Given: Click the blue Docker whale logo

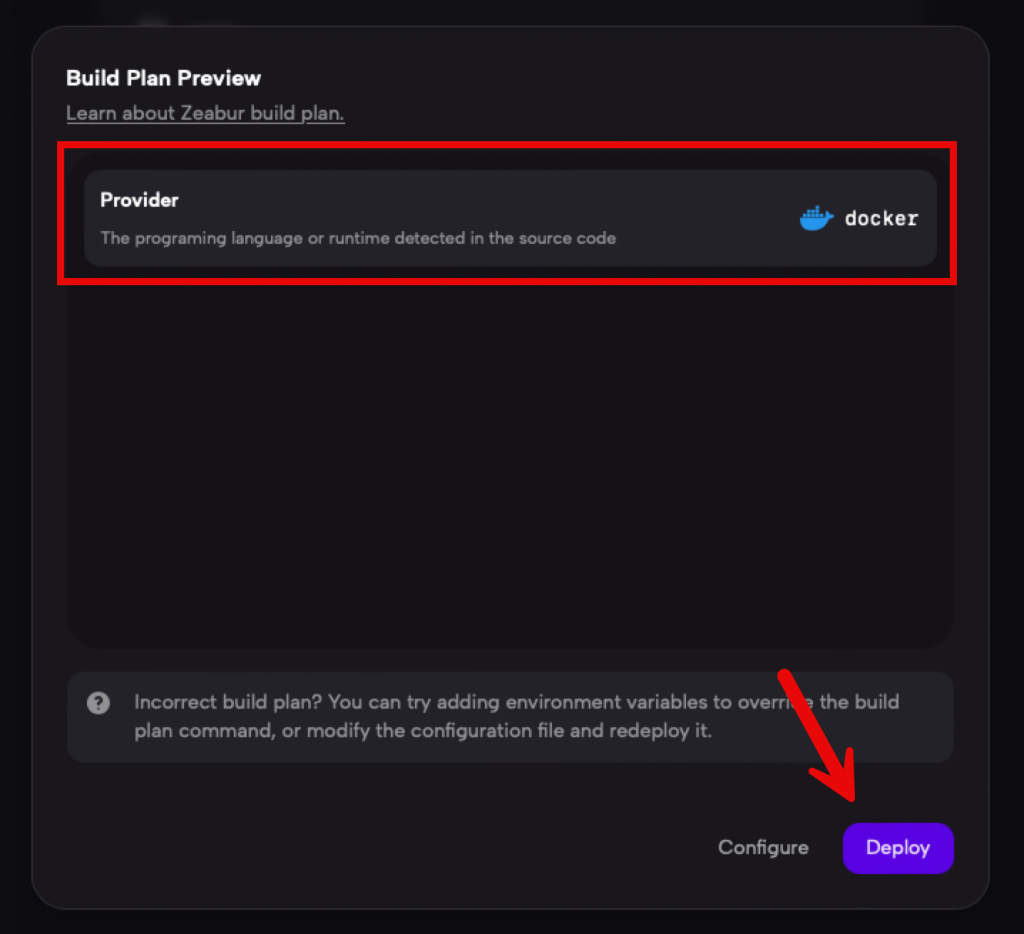Looking at the screenshot, I should point(816,218).
